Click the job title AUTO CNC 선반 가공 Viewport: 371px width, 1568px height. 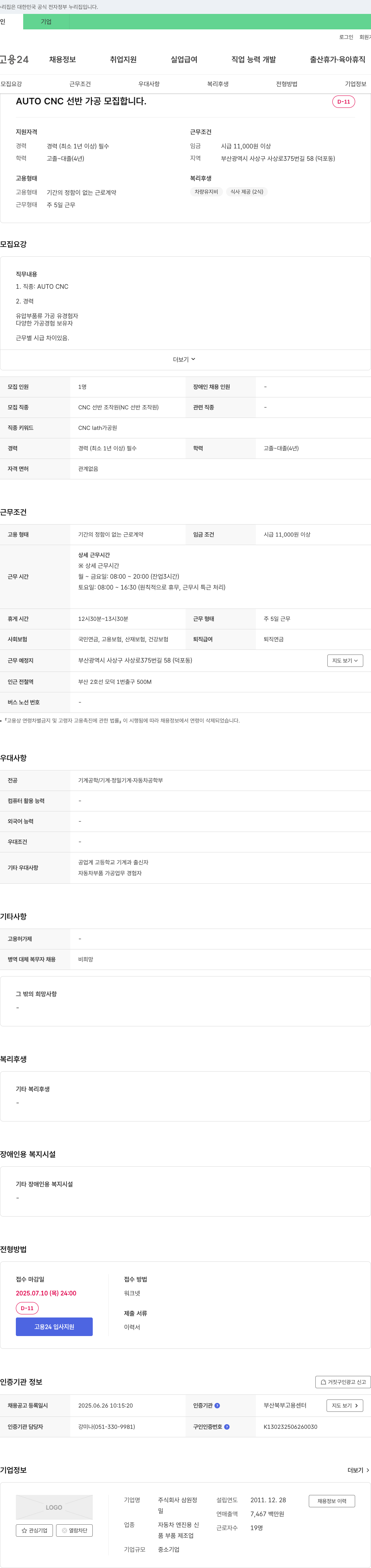[81, 102]
